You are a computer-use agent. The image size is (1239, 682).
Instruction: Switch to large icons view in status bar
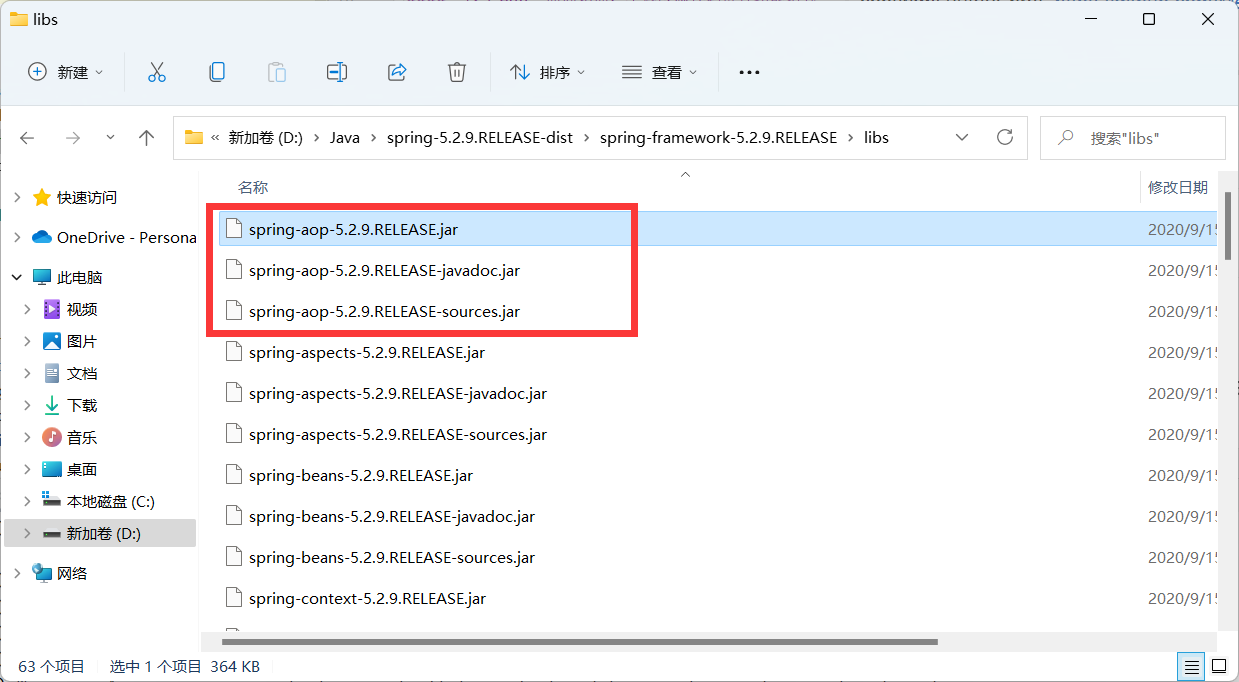1219,666
